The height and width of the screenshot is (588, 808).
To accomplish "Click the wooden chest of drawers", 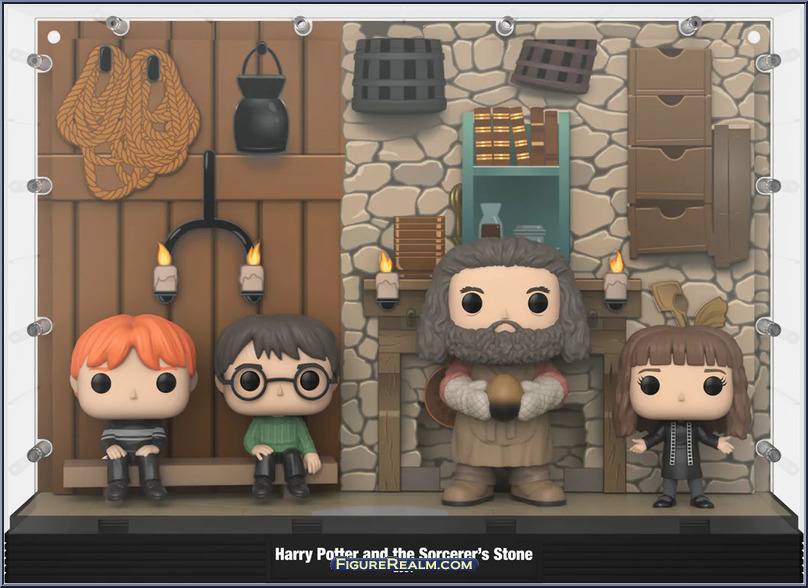I will (670, 150).
